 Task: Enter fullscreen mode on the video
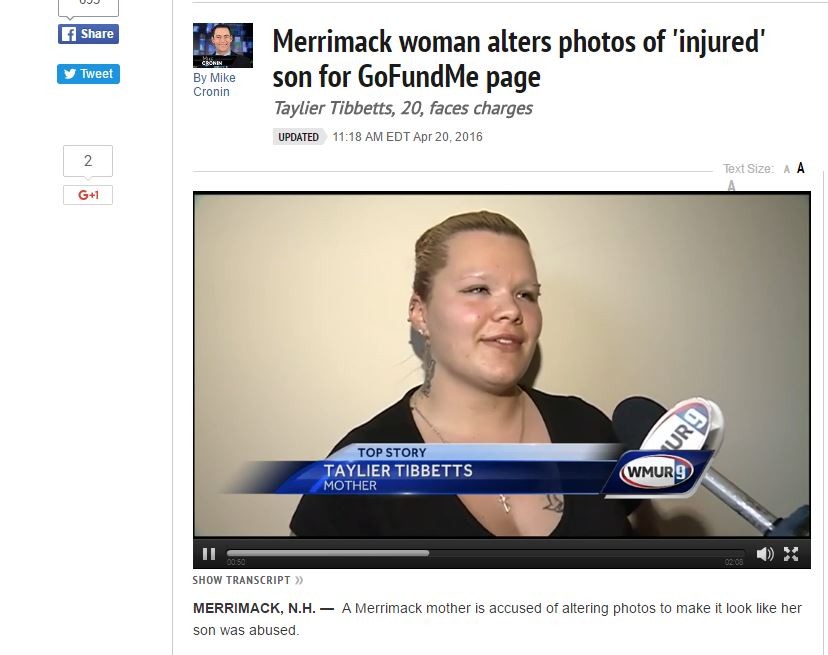[x=791, y=554]
